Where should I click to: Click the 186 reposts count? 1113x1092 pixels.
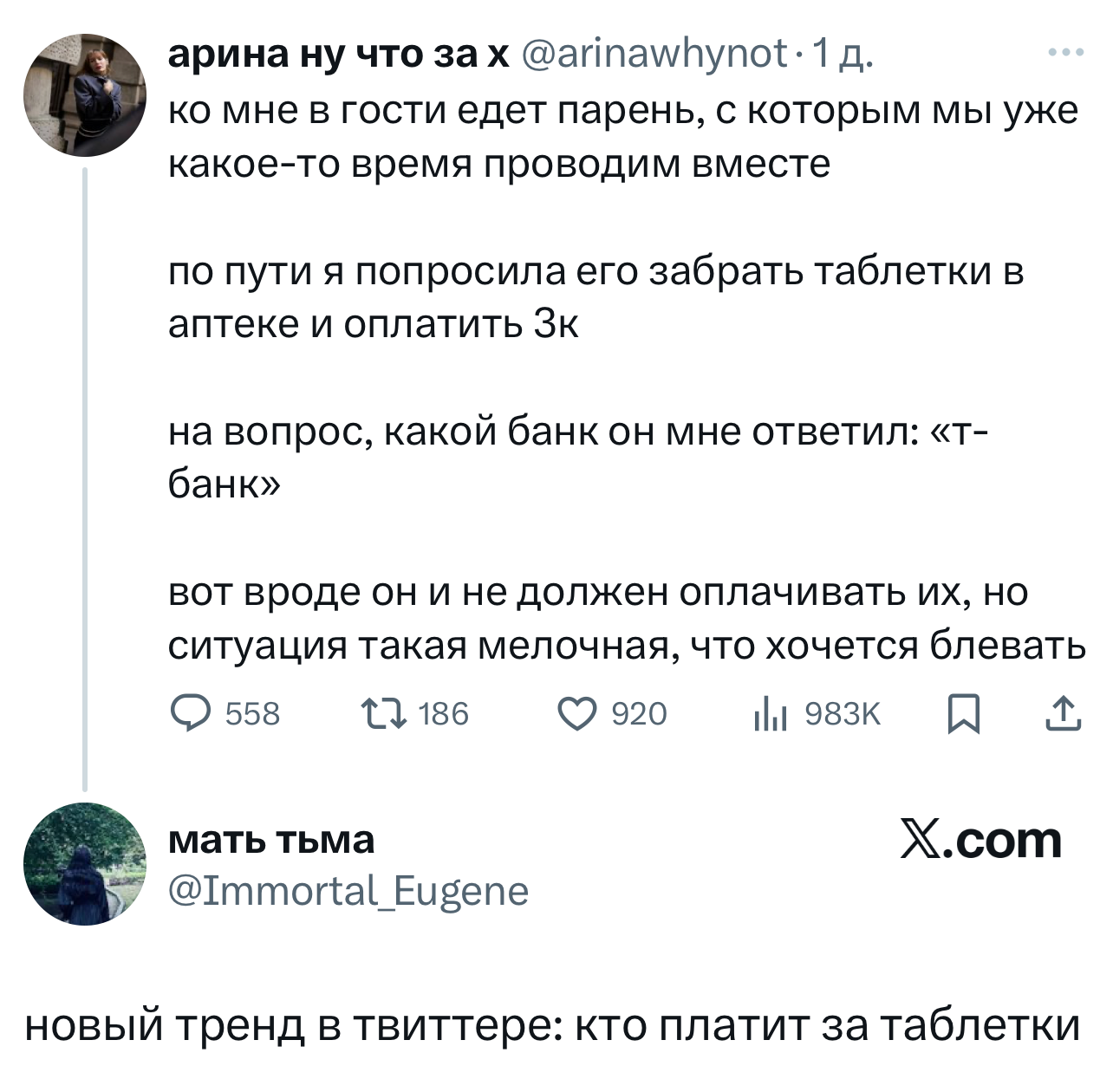click(x=443, y=714)
